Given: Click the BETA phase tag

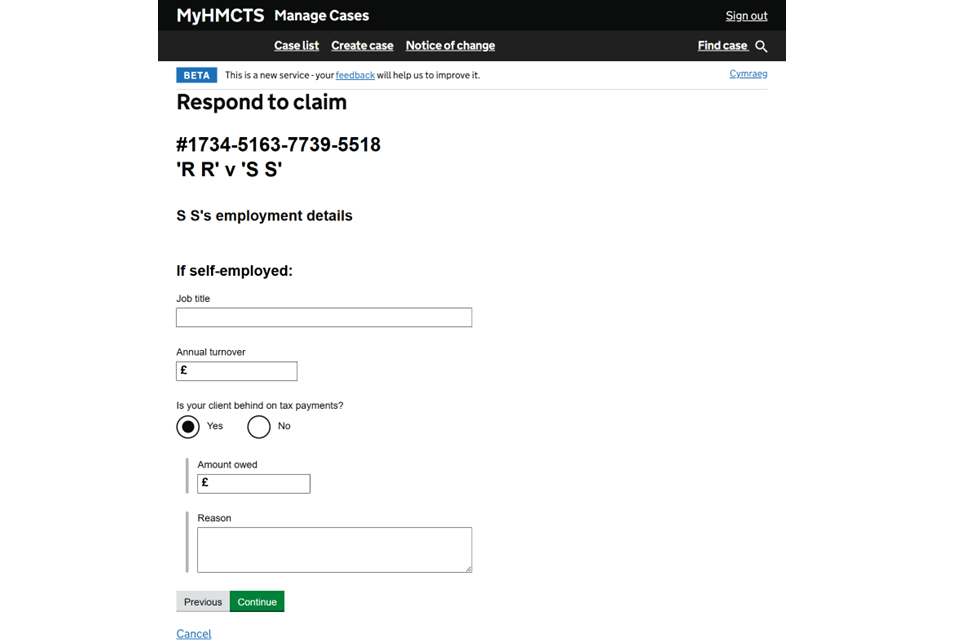Looking at the screenshot, I should [x=196, y=75].
